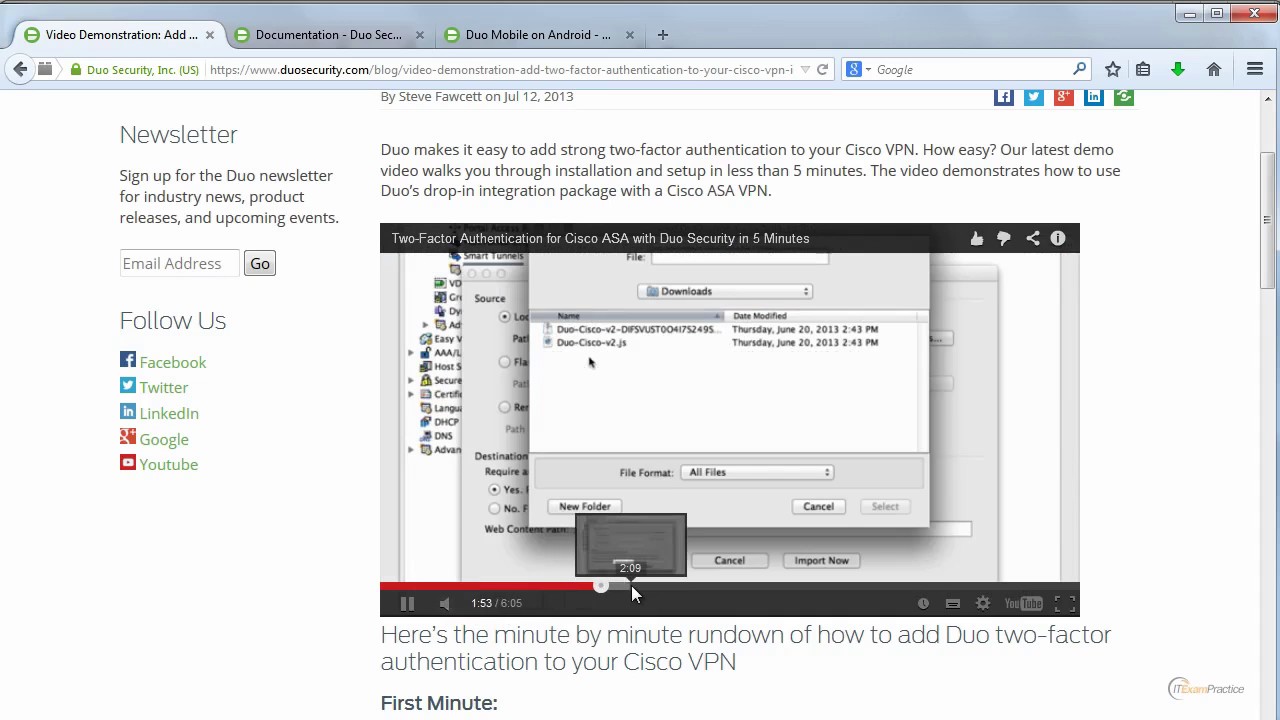
Task: Expand Secure tree node in video
Action: (x=411, y=380)
